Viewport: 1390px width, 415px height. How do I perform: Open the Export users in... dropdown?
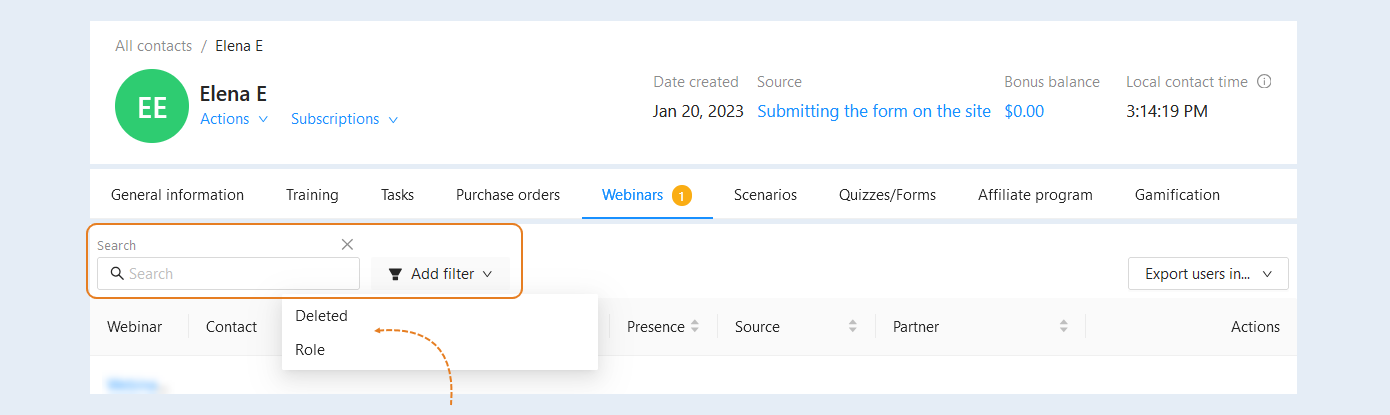(x=1208, y=273)
